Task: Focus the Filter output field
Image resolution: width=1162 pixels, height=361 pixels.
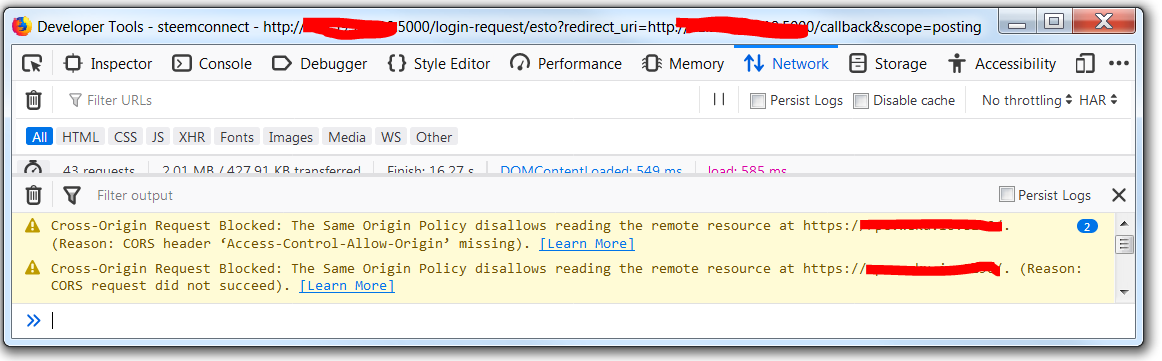Action: [x=541, y=195]
